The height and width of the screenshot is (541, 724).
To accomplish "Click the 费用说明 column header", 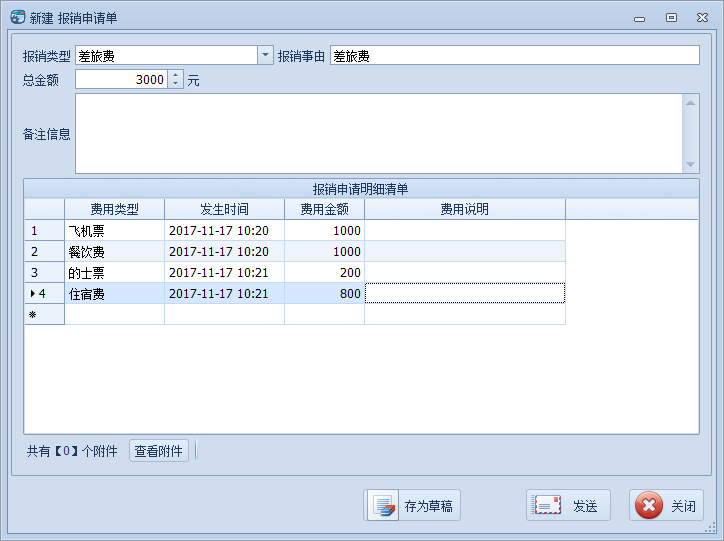I will pos(465,209).
